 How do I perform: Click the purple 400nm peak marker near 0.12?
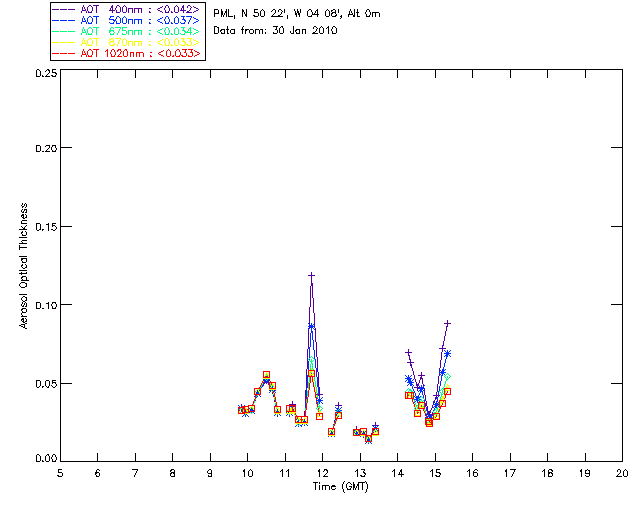point(311,276)
